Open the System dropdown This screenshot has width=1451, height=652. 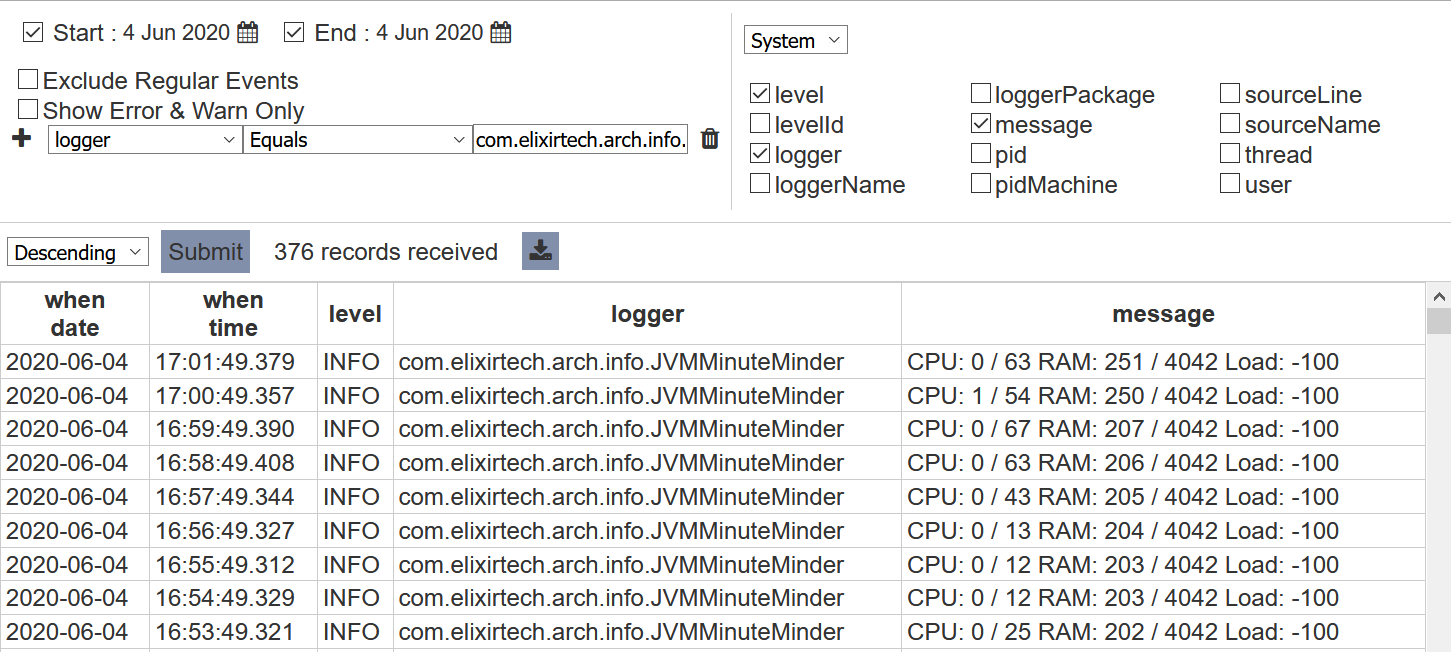point(796,40)
